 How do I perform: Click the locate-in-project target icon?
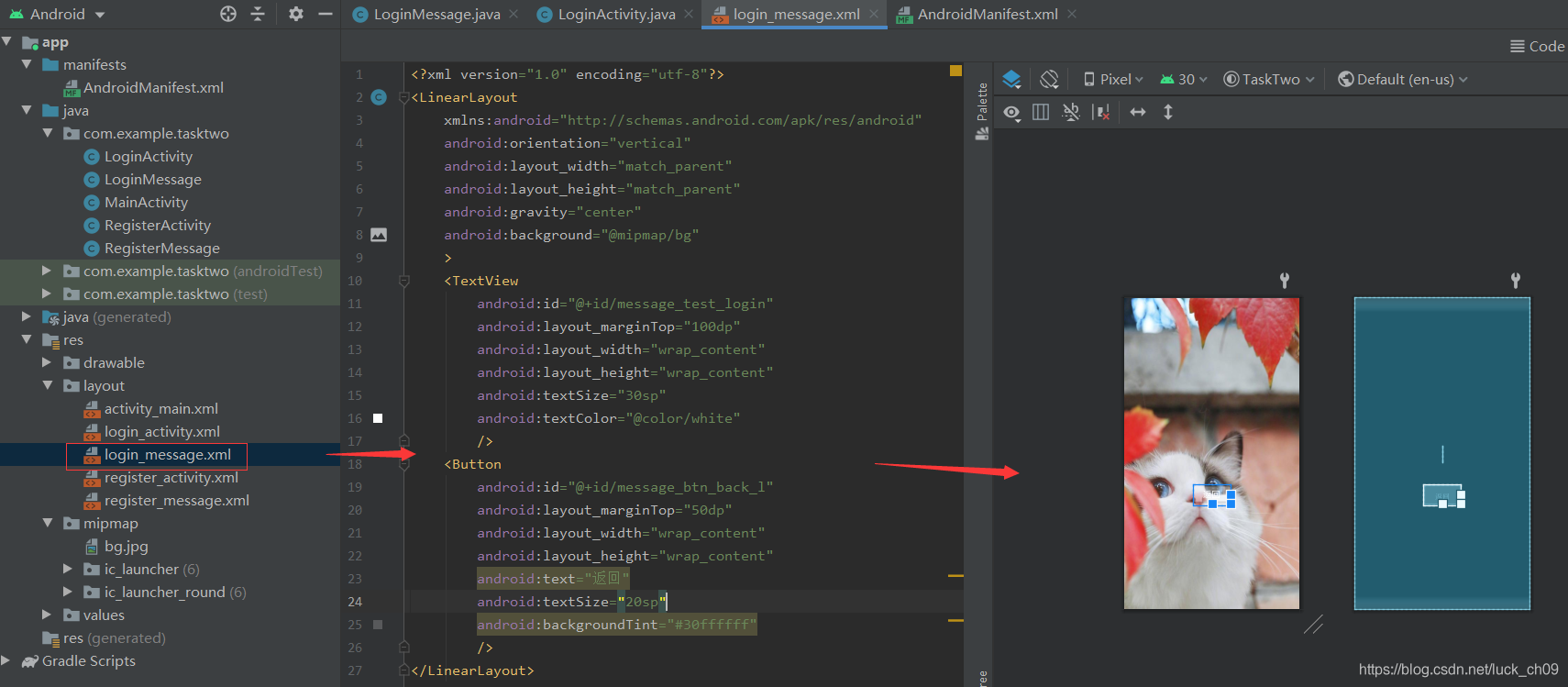(x=228, y=14)
